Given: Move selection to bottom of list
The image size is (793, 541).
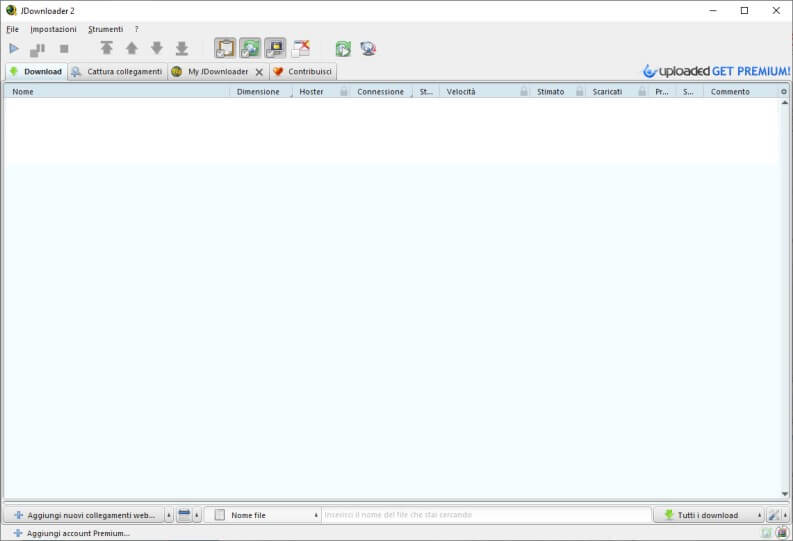Looking at the screenshot, I should click(182, 48).
